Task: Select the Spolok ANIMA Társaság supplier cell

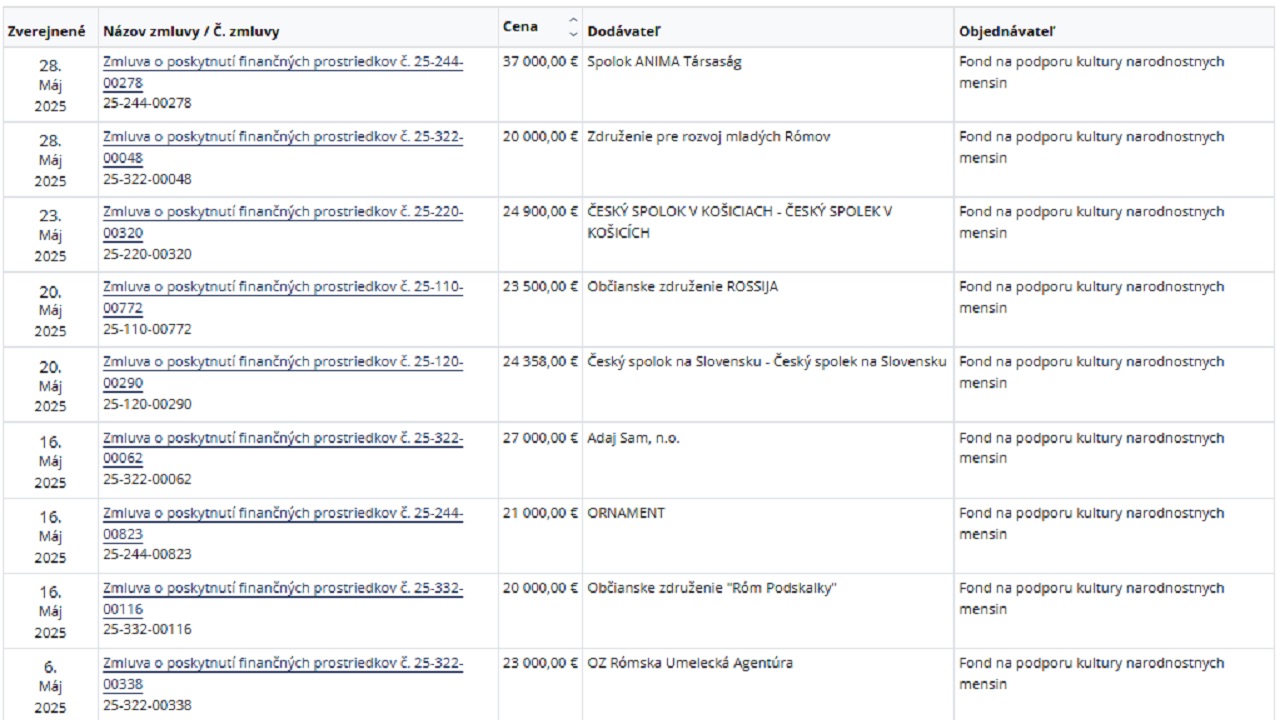Action: click(x=664, y=62)
